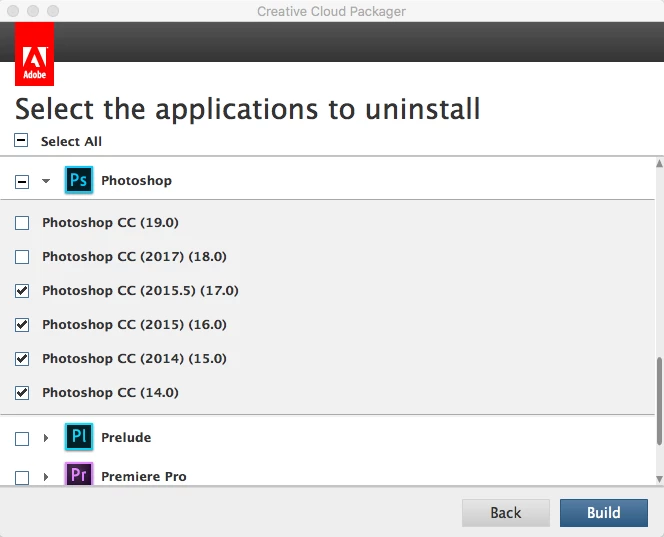
Task: Click the scrollbar down arrow
Action: (x=659, y=479)
